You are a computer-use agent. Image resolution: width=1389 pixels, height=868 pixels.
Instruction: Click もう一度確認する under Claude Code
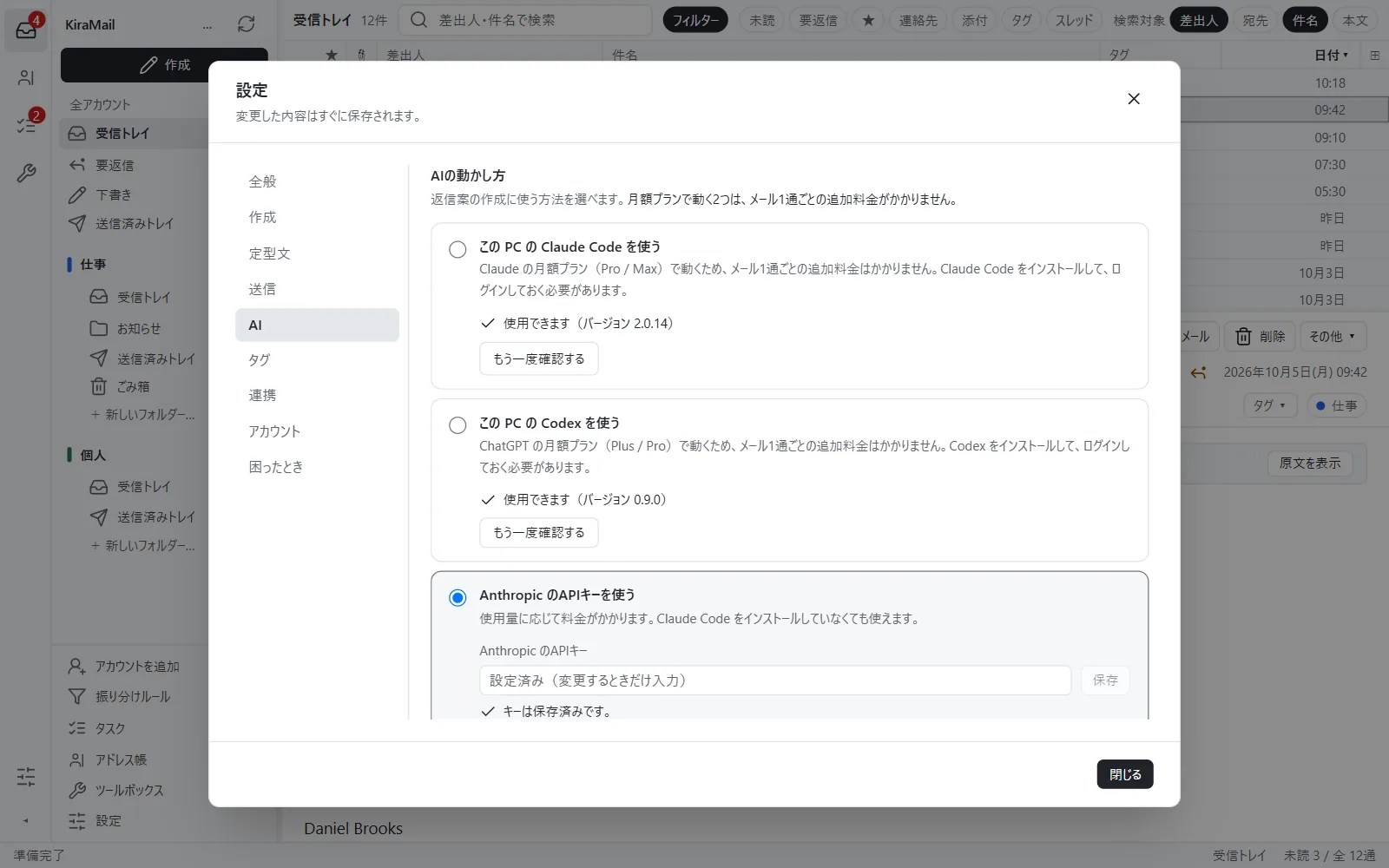(538, 358)
